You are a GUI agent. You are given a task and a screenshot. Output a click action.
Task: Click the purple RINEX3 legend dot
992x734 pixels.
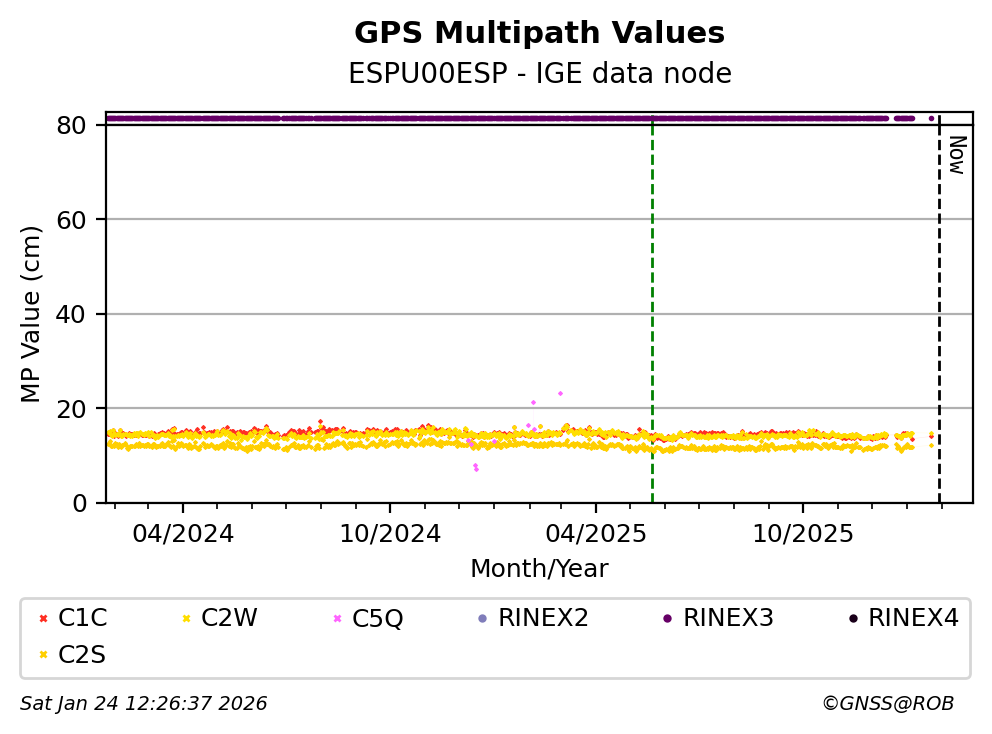(667, 619)
